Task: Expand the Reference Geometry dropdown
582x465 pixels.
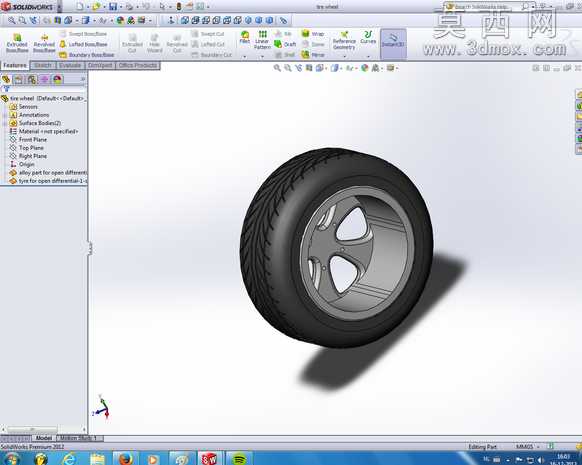Action: click(344, 57)
